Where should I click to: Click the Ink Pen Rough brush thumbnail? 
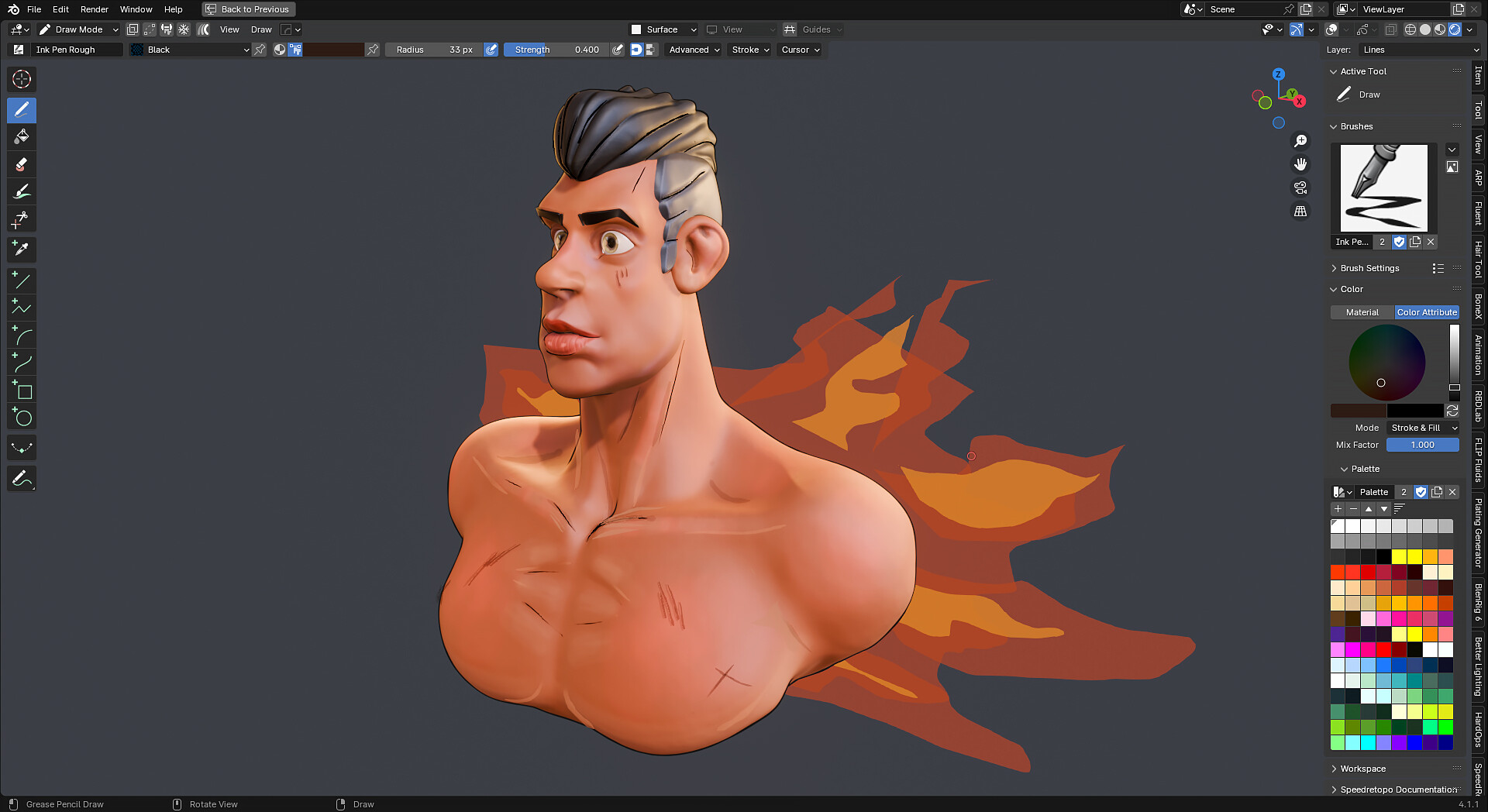click(x=1383, y=188)
